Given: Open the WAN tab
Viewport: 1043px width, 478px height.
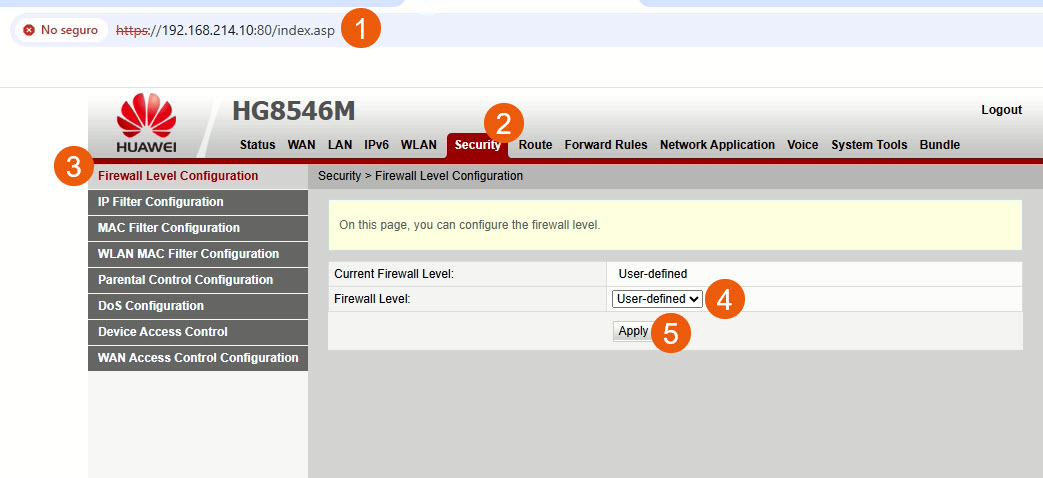Looking at the screenshot, I should pyautogui.click(x=301, y=145).
